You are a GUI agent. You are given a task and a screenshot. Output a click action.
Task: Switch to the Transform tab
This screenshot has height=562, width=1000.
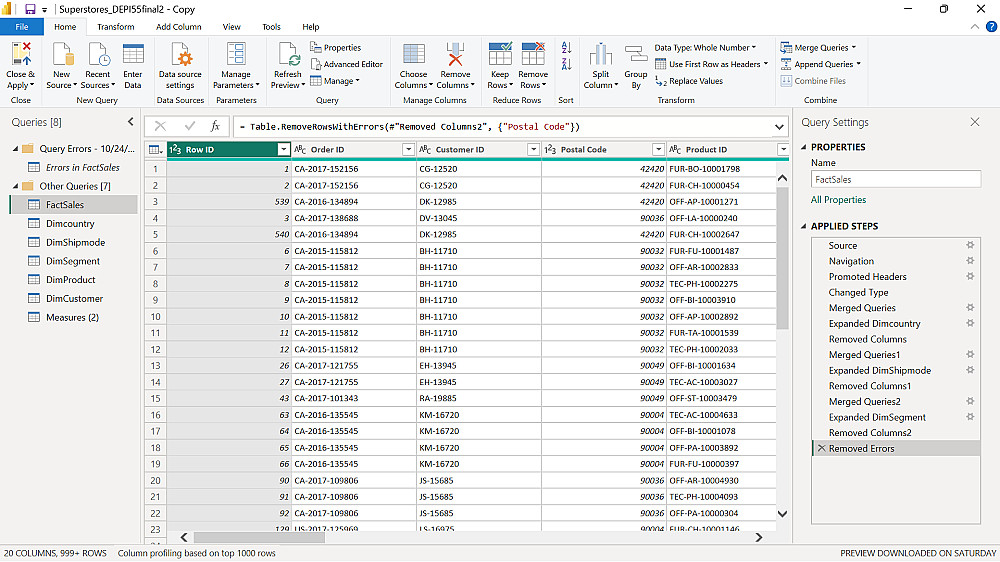(x=116, y=27)
